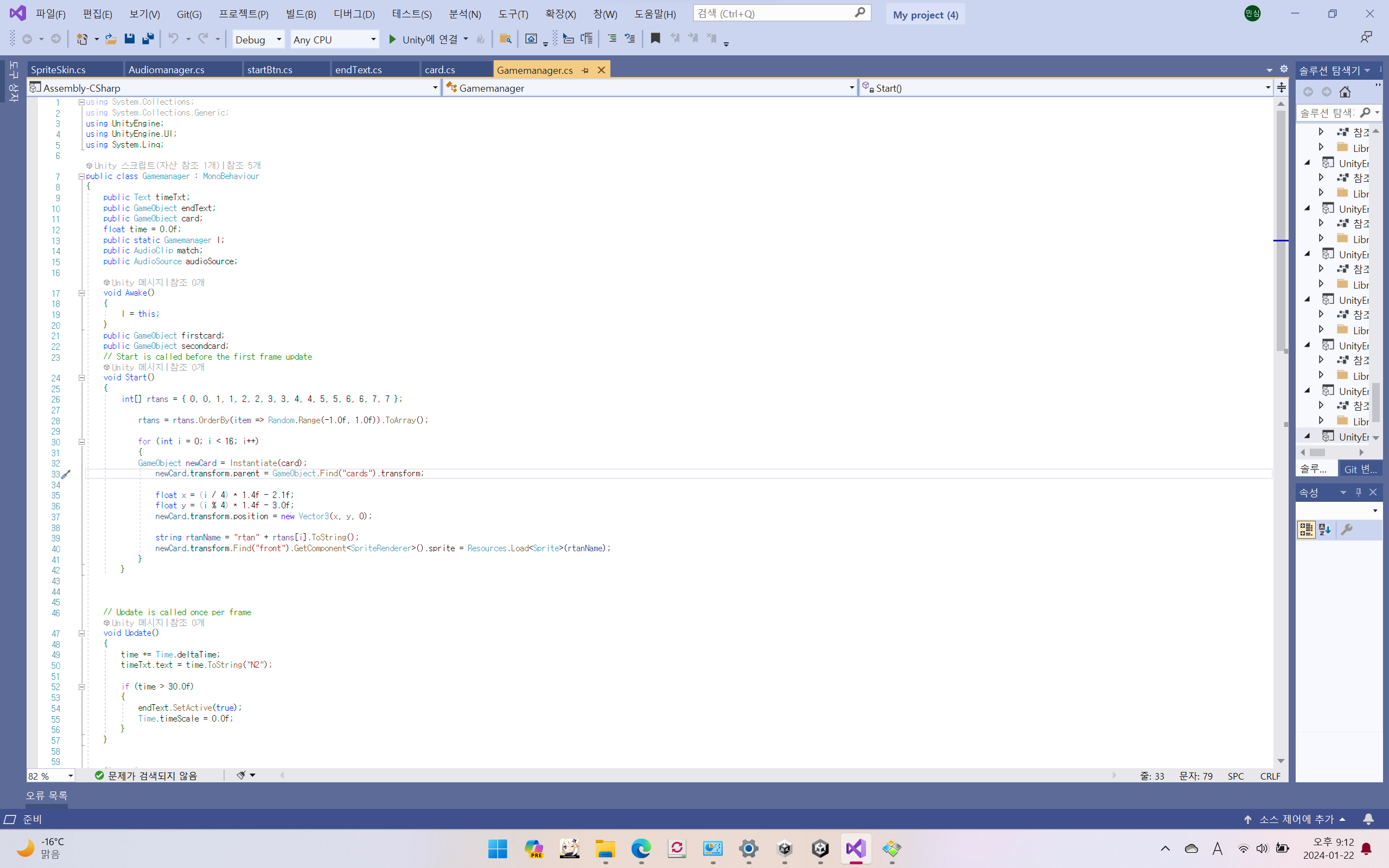Click the Find in Files icon
1389x868 pixels.
point(505,39)
